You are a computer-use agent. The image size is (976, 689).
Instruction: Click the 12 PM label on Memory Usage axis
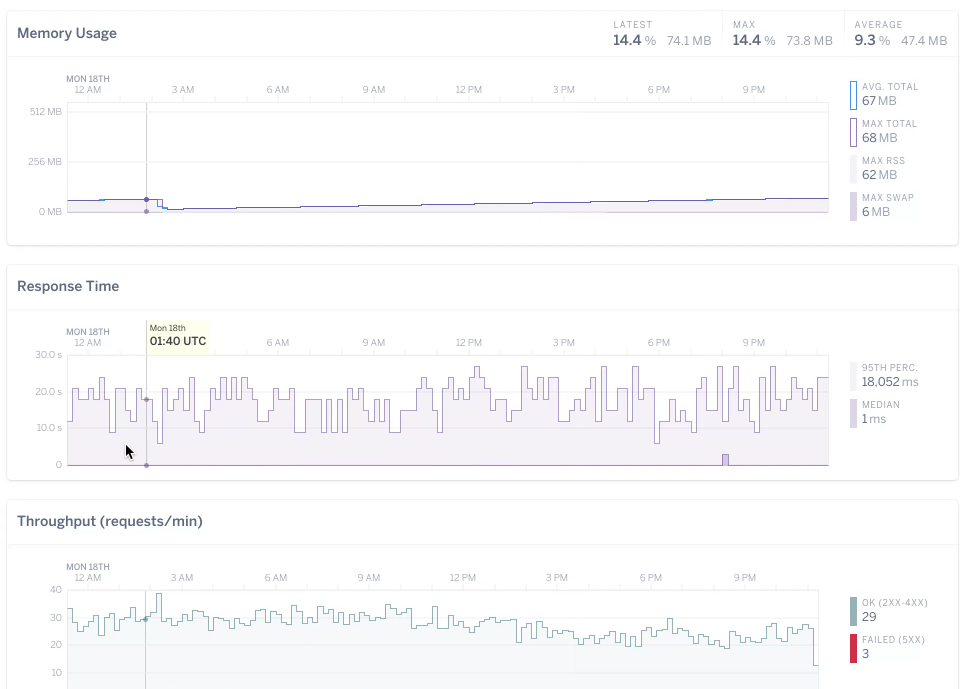point(468,90)
